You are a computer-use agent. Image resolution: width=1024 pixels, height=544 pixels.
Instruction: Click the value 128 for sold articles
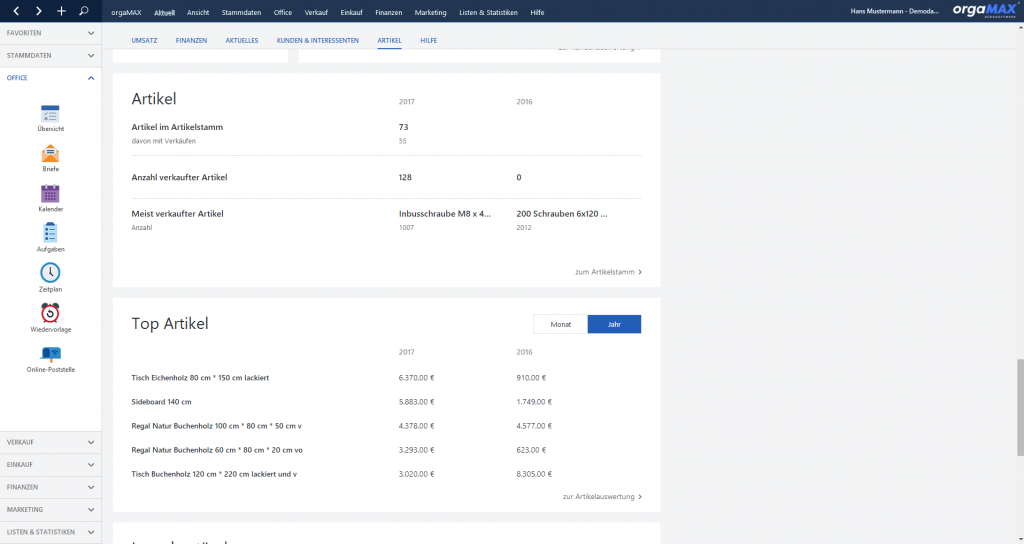tap(405, 177)
